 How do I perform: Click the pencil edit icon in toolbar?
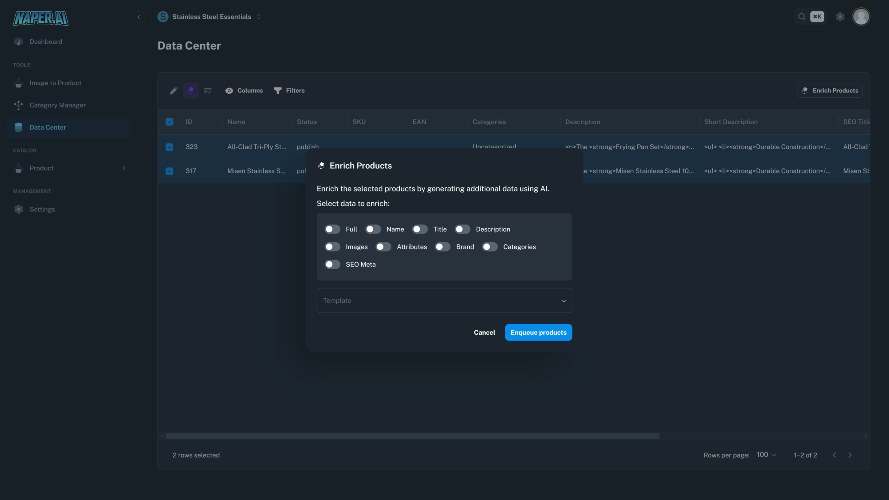click(x=173, y=91)
